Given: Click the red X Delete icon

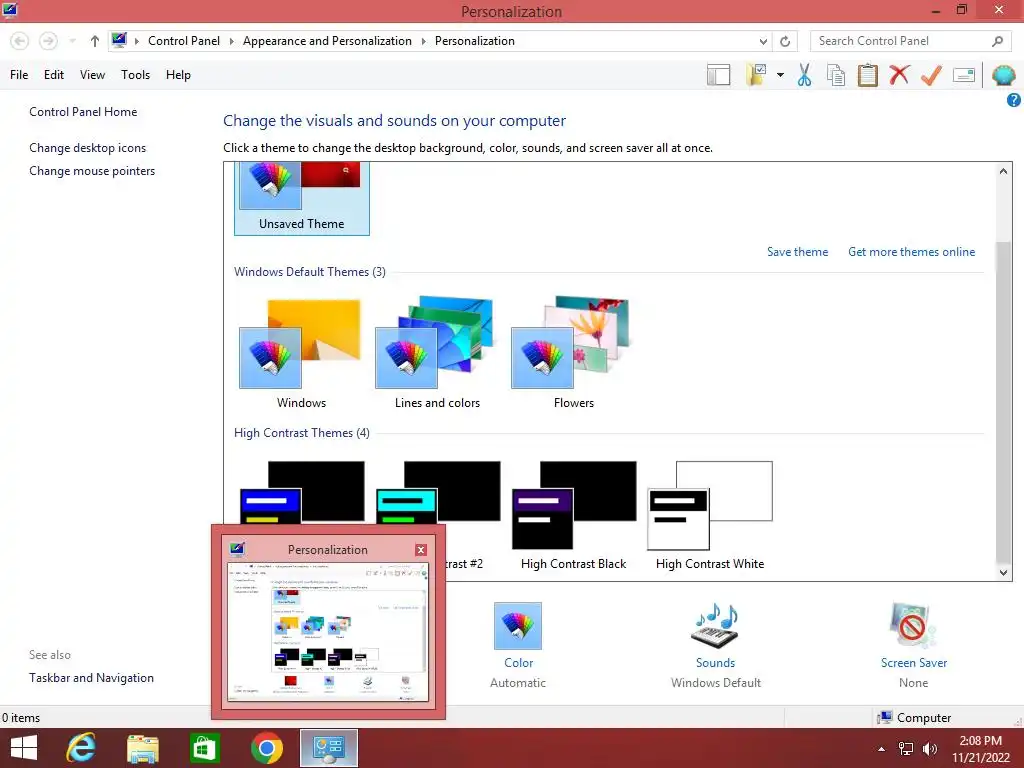Looking at the screenshot, I should 899,74.
